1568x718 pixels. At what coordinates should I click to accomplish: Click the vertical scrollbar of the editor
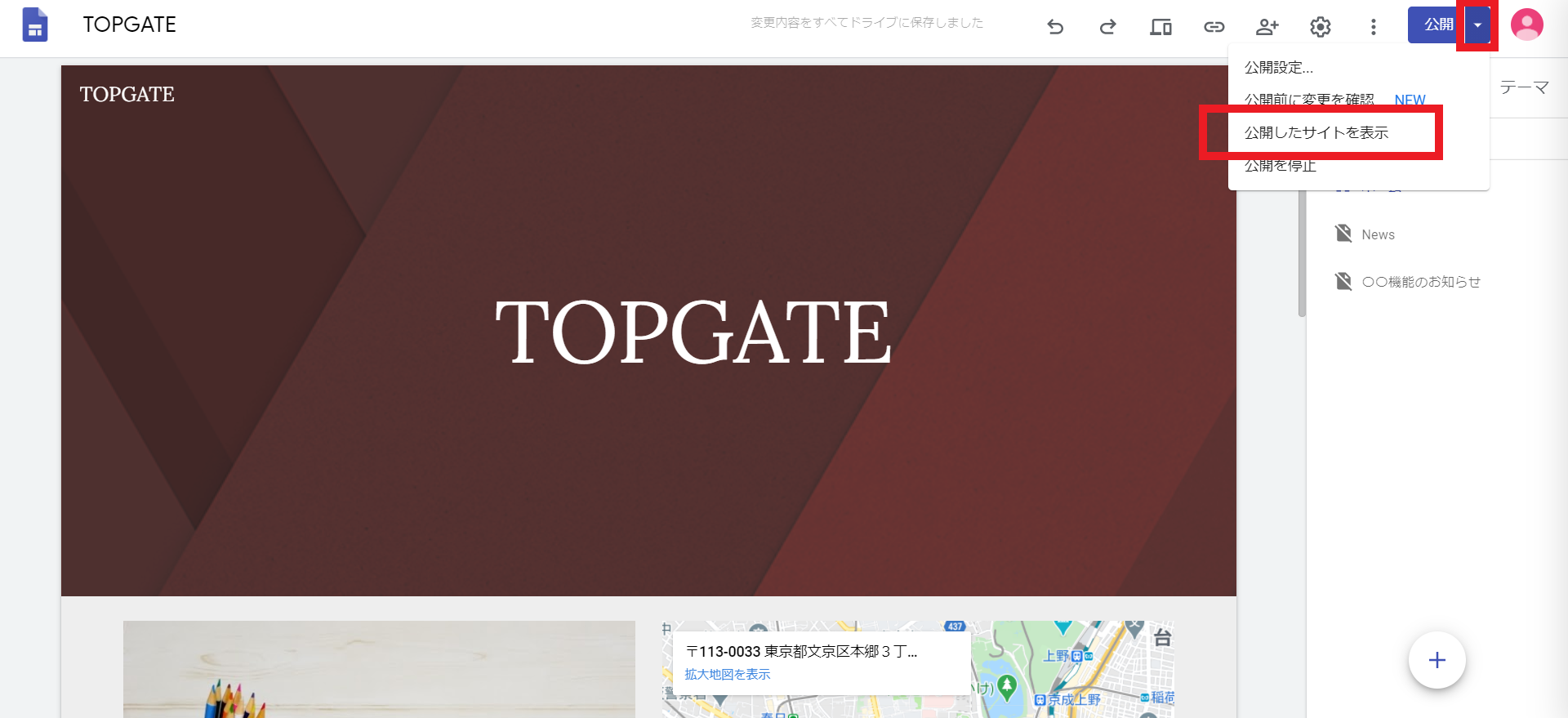(1302, 253)
